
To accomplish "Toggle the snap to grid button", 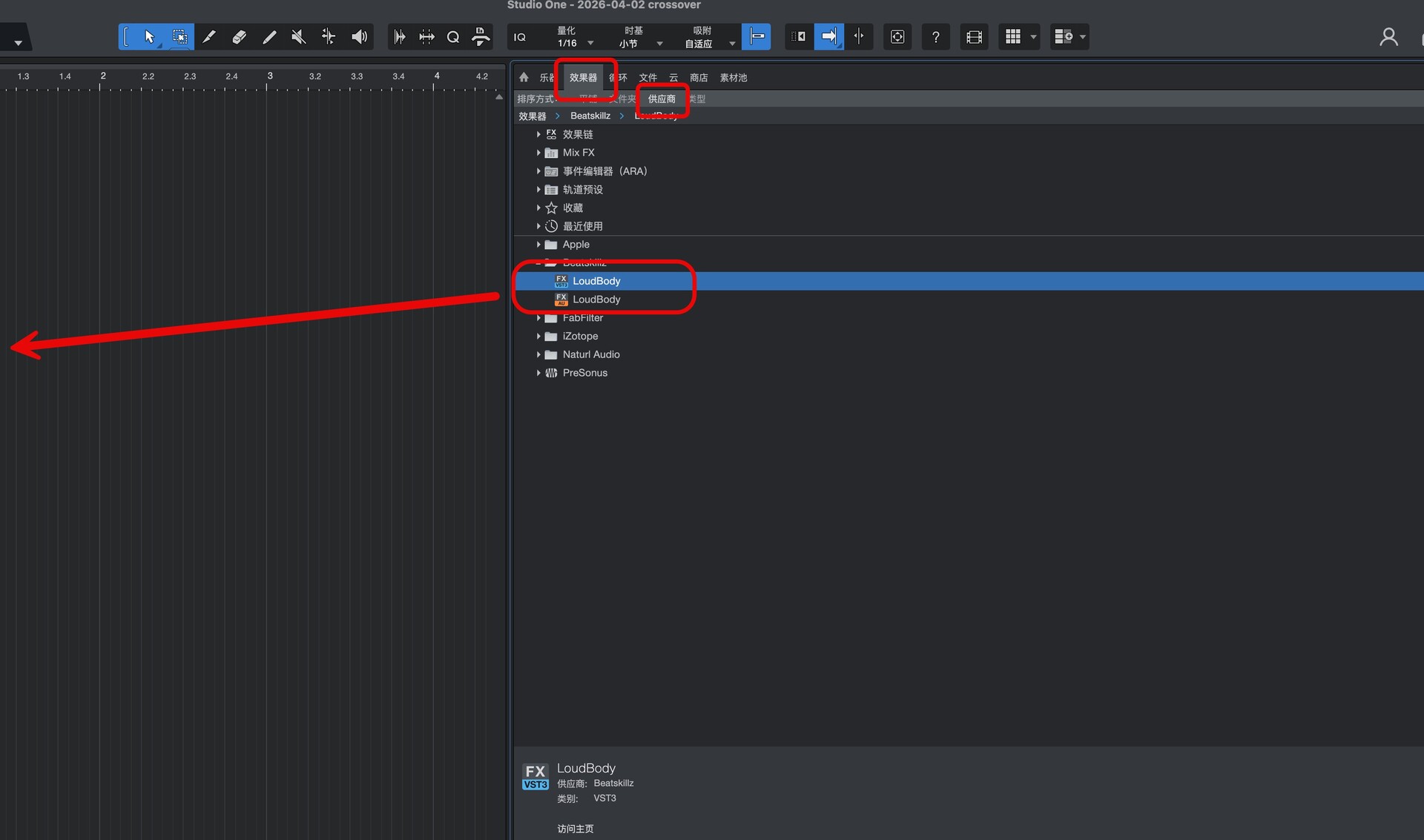I will [x=756, y=37].
